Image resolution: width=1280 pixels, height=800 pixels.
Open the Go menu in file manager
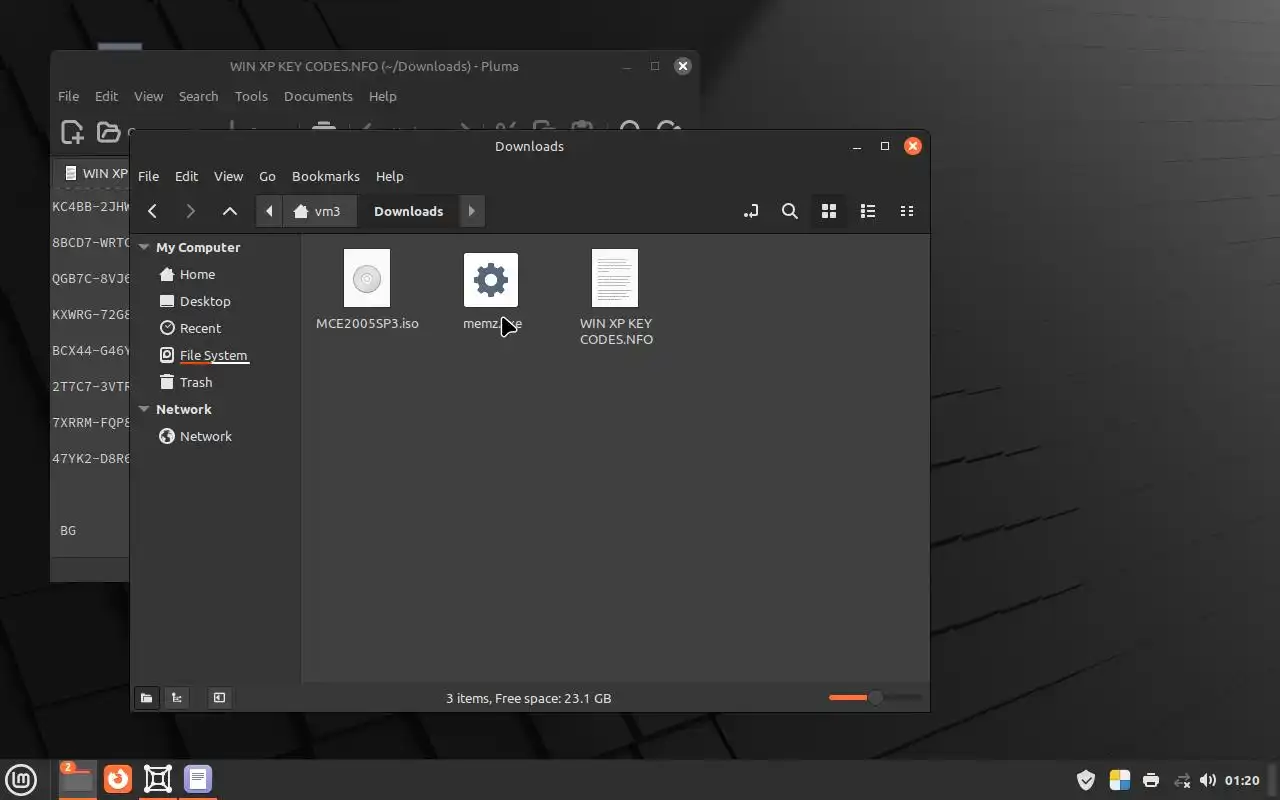[267, 176]
